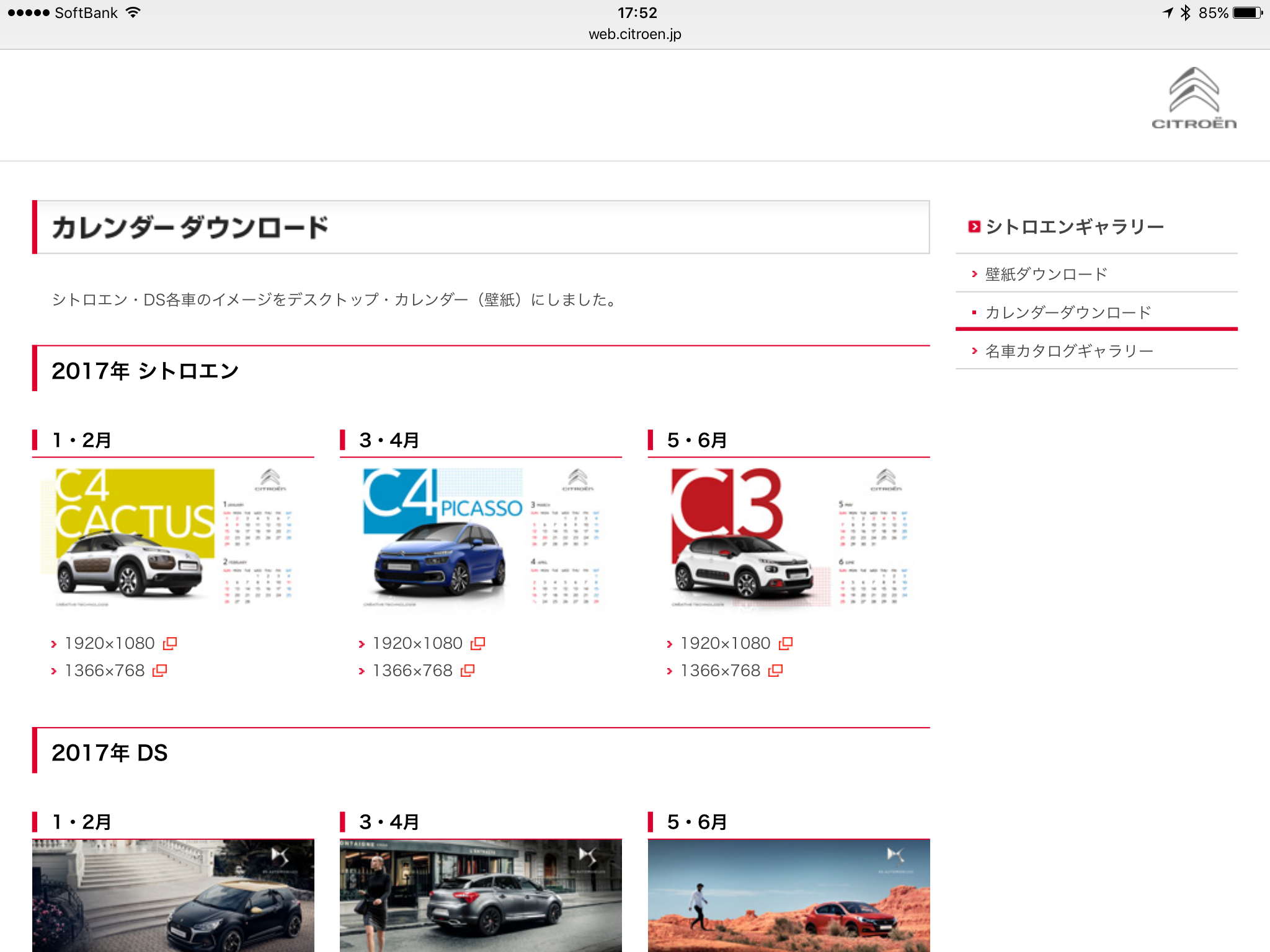The height and width of the screenshot is (952, 1270).
Task: Open external-link icon beside 3・4月 1366×768
Action: click(468, 671)
